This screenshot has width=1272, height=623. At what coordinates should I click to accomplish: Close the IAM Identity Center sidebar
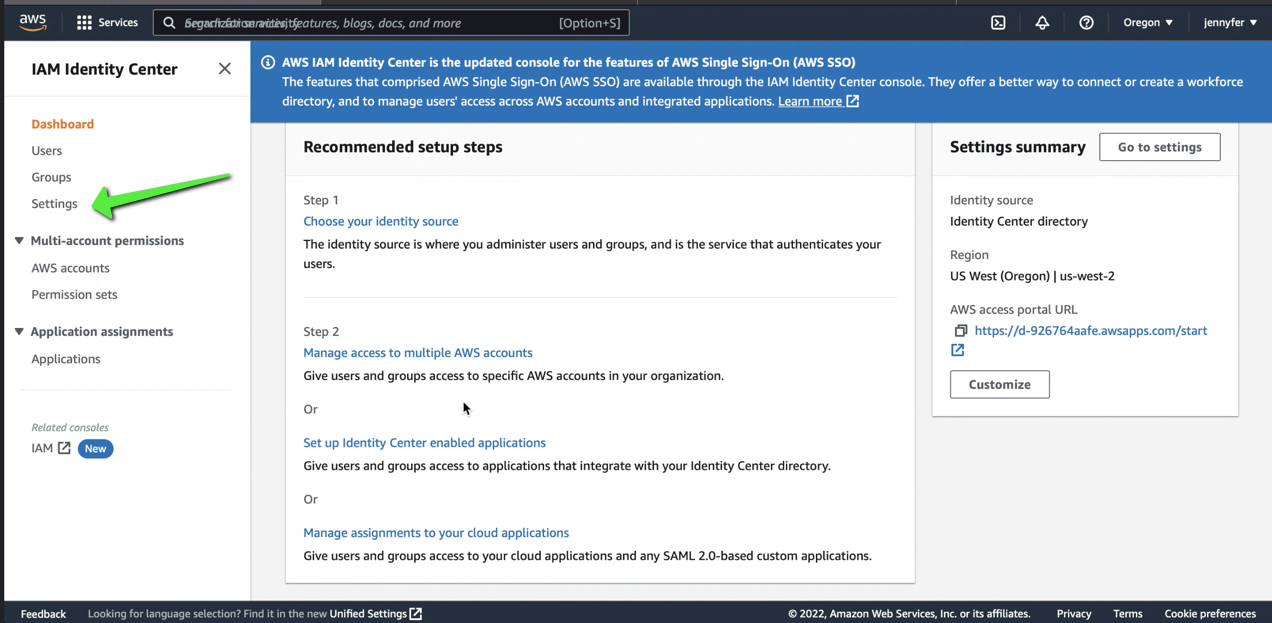224,69
